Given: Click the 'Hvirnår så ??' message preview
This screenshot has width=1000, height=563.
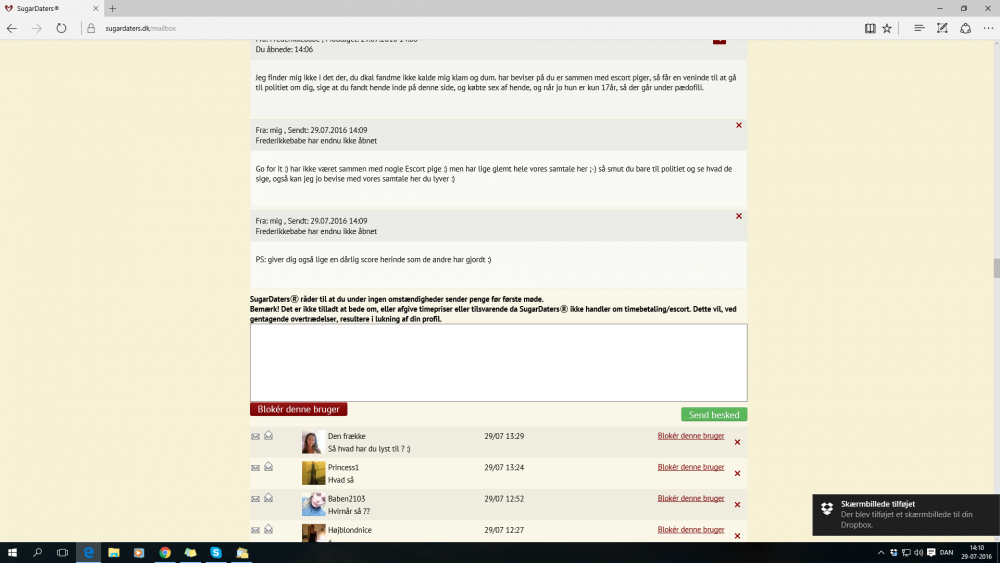Looking at the screenshot, I should point(349,511).
